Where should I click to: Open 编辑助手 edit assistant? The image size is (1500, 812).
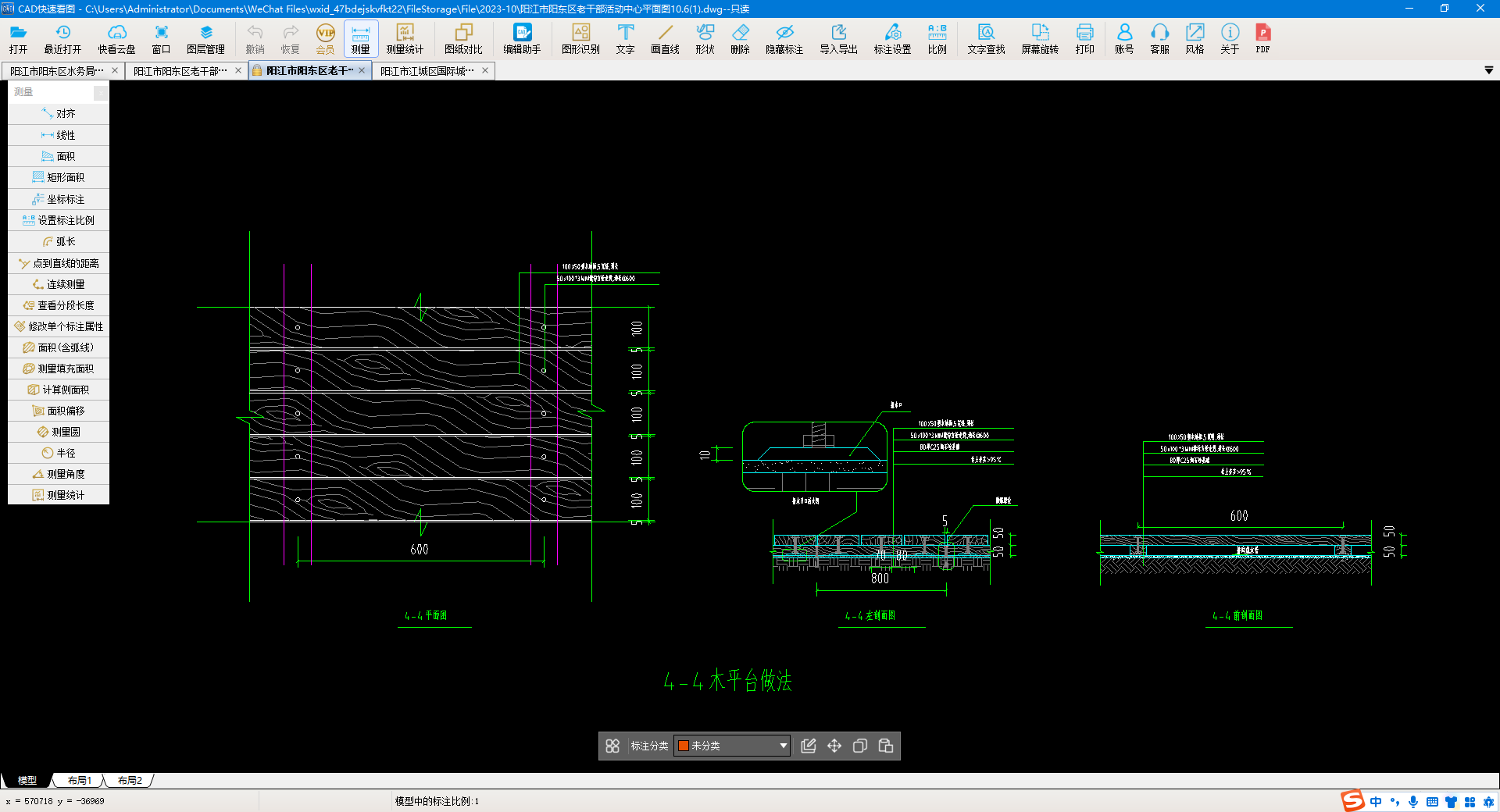(522, 38)
